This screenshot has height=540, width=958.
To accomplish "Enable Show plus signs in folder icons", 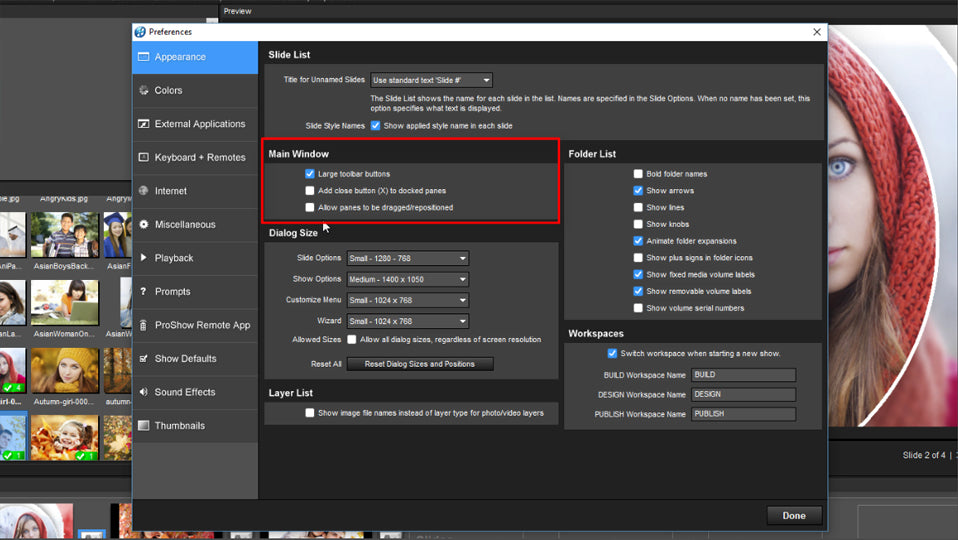I will tap(638, 258).
